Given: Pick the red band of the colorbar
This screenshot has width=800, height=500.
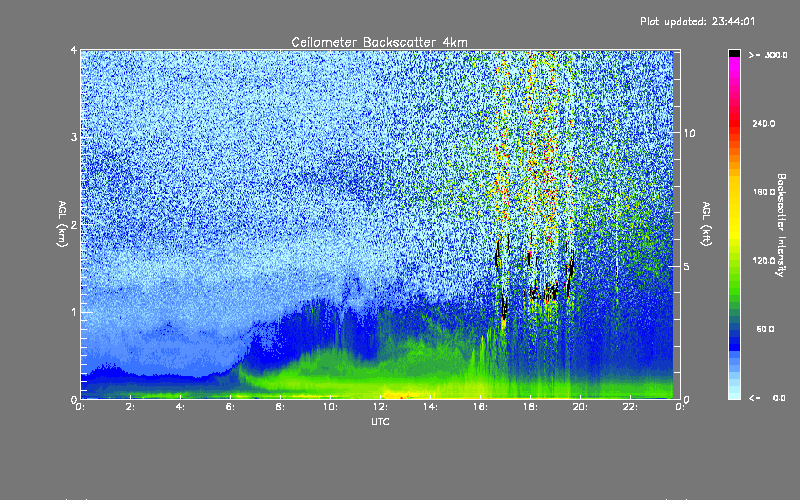Looking at the screenshot, I should tap(734, 122).
